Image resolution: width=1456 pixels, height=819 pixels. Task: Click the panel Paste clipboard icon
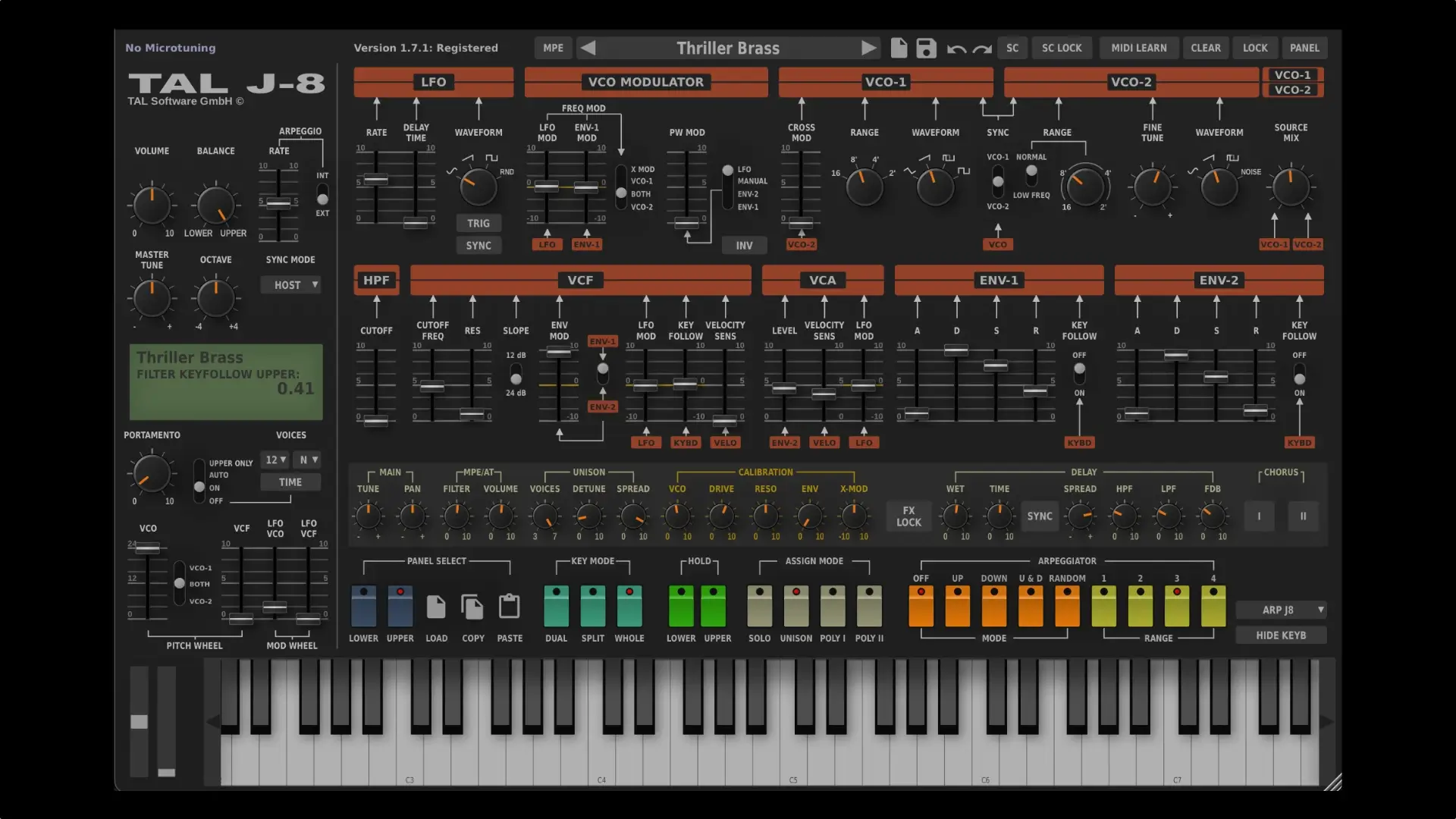click(510, 607)
